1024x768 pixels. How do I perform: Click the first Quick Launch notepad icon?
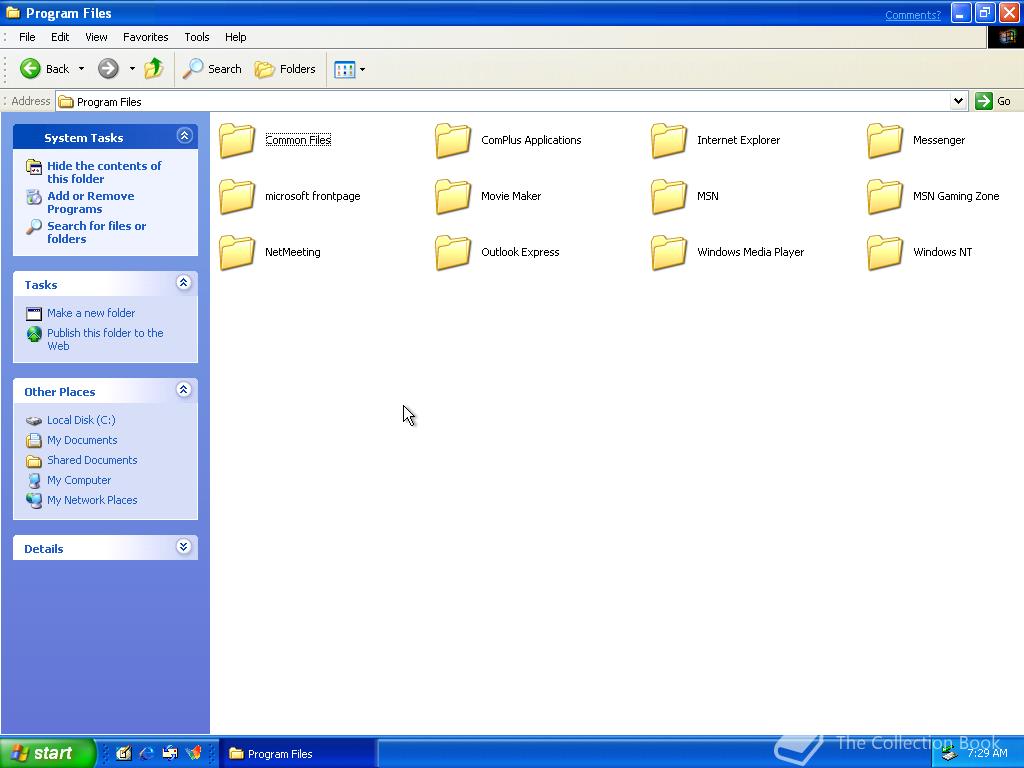point(123,754)
